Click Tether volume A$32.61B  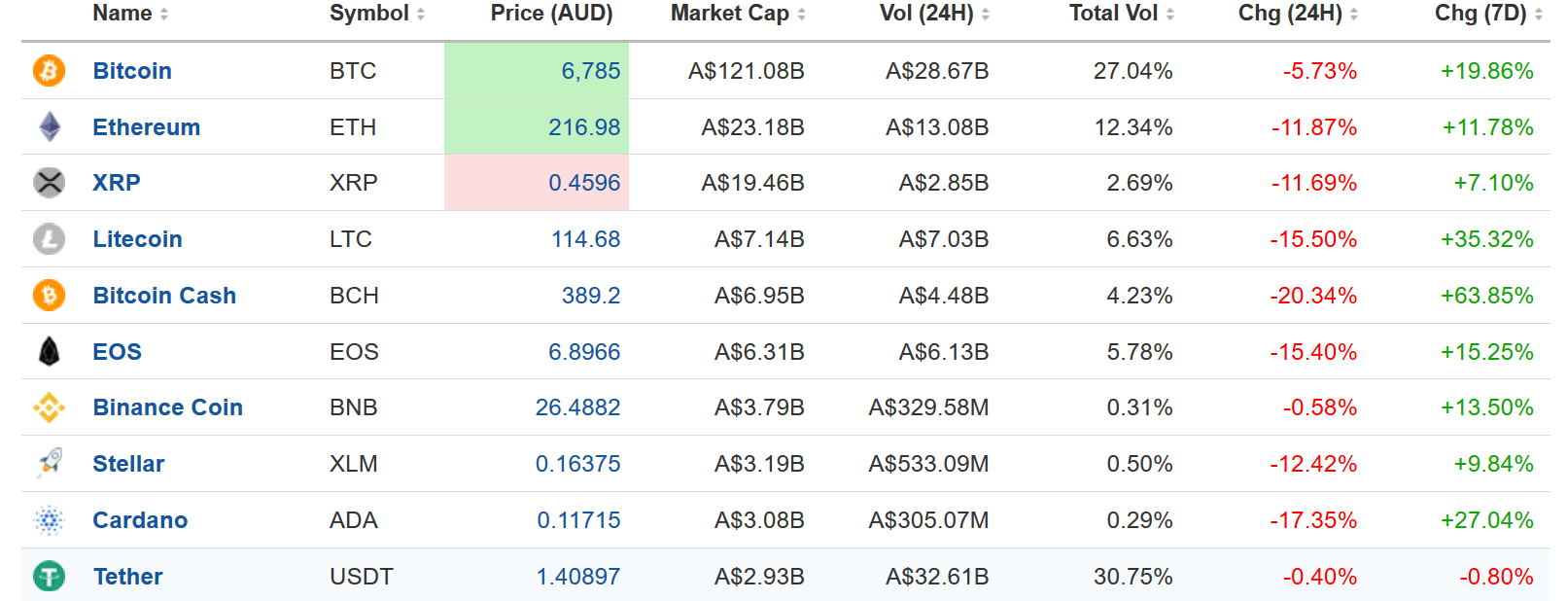(937, 577)
